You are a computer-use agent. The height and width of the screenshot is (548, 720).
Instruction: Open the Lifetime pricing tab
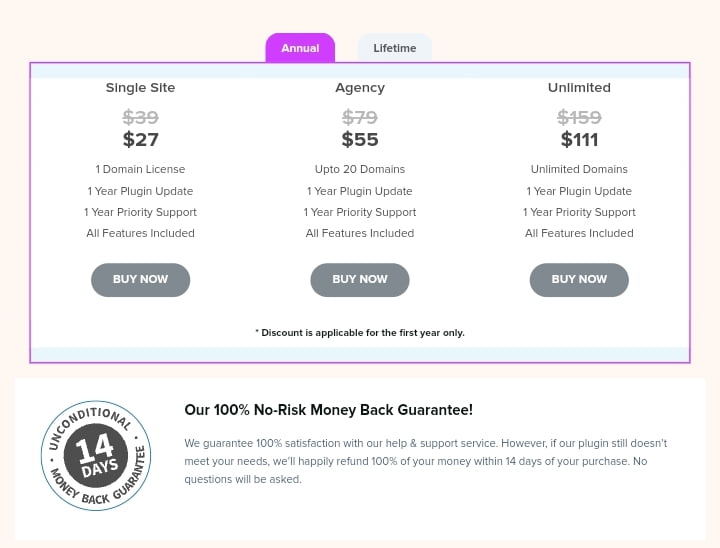[394, 48]
